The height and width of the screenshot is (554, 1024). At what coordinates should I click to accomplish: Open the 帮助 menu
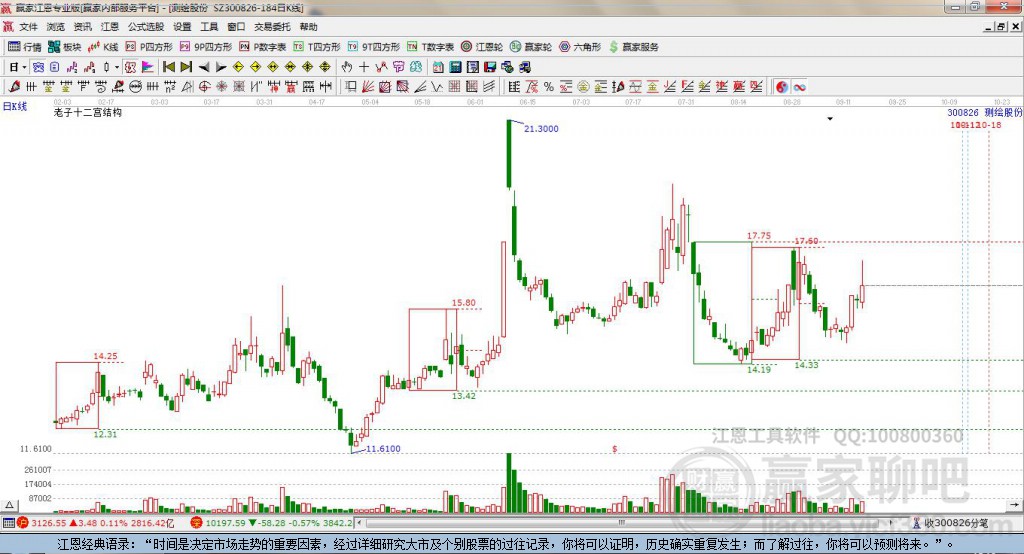(x=308, y=27)
